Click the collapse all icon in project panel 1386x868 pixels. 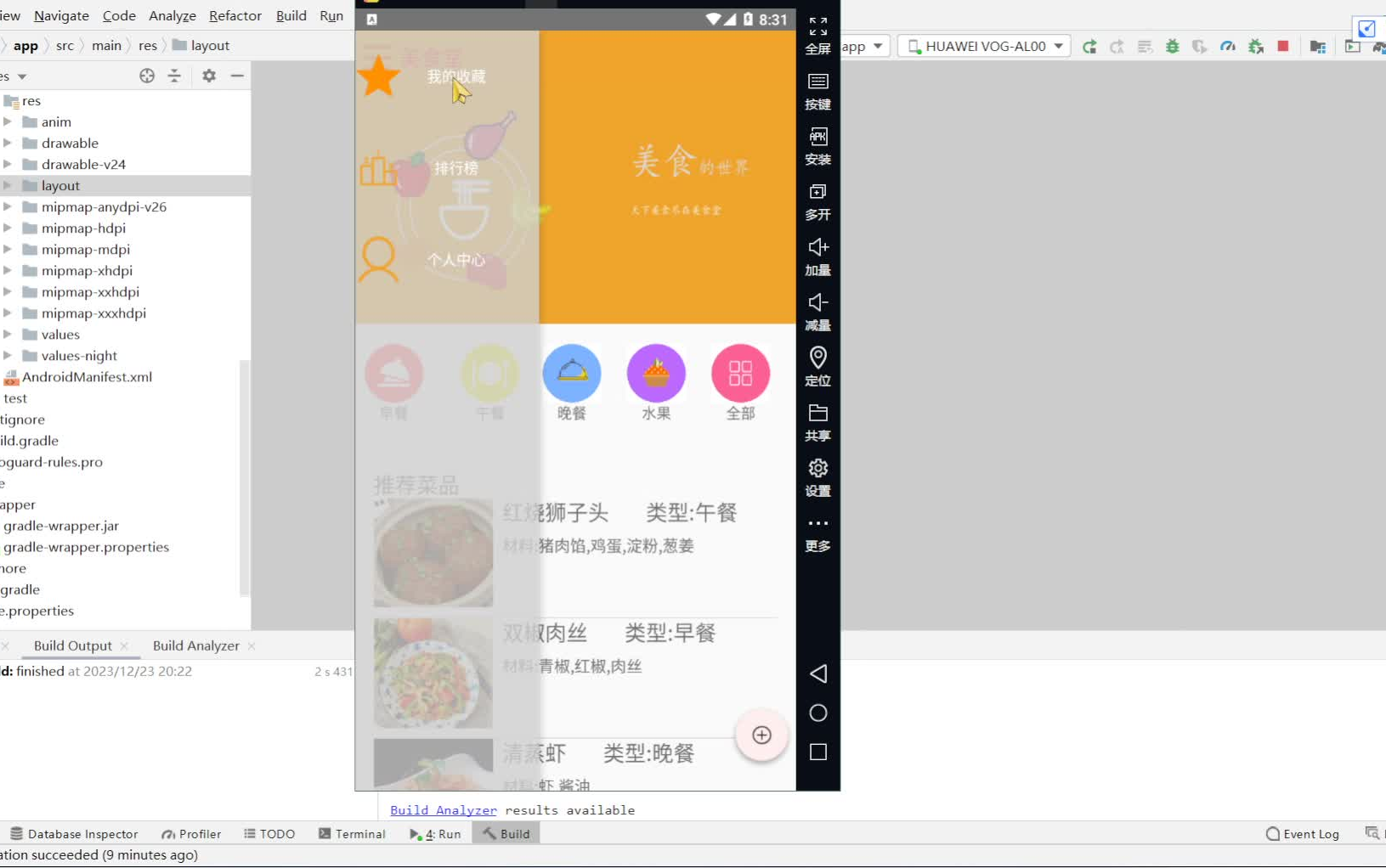174,76
